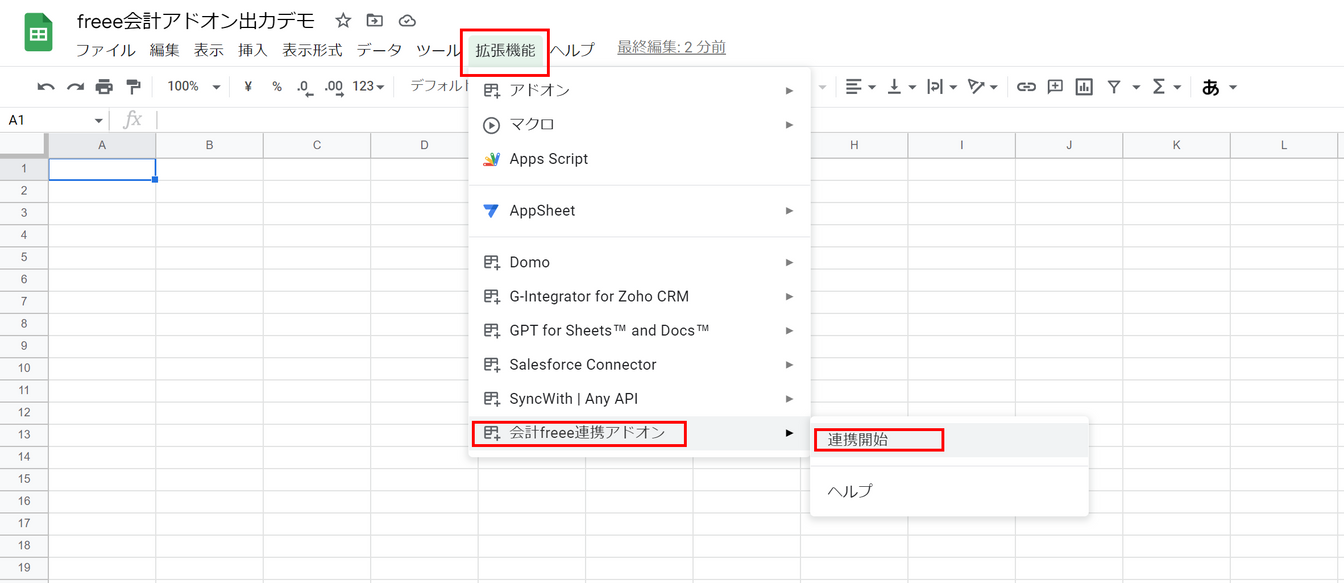Open the vertical align dropdown
The height and width of the screenshot is (583, 1344).
point(901,87)
